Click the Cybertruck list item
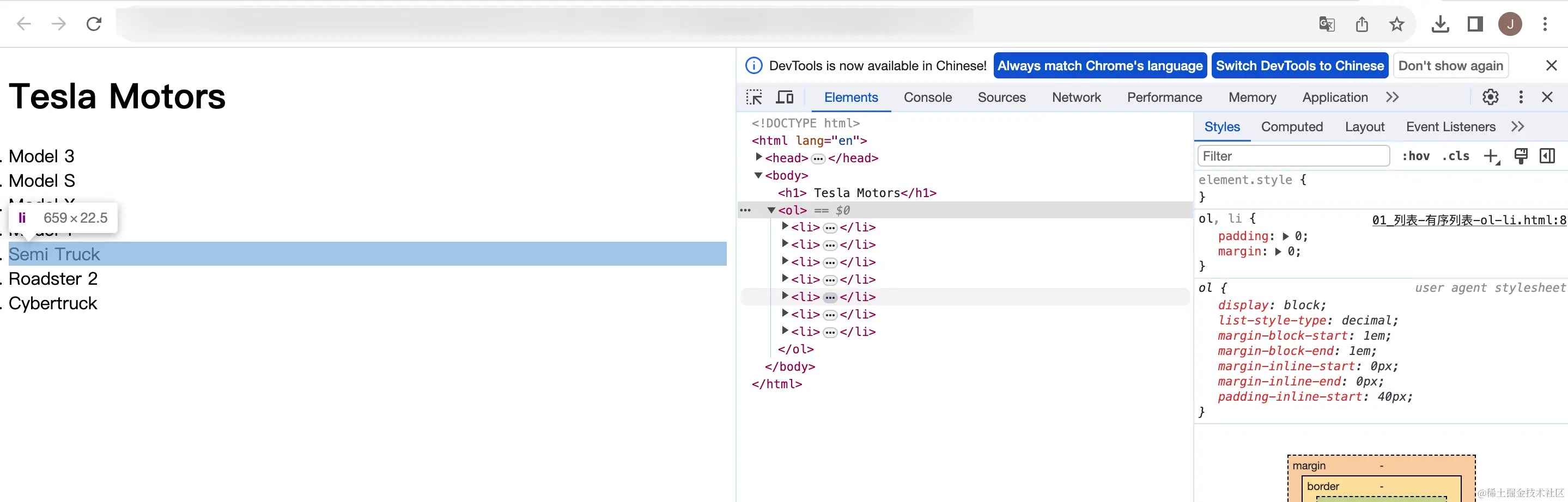 point(53,304)
